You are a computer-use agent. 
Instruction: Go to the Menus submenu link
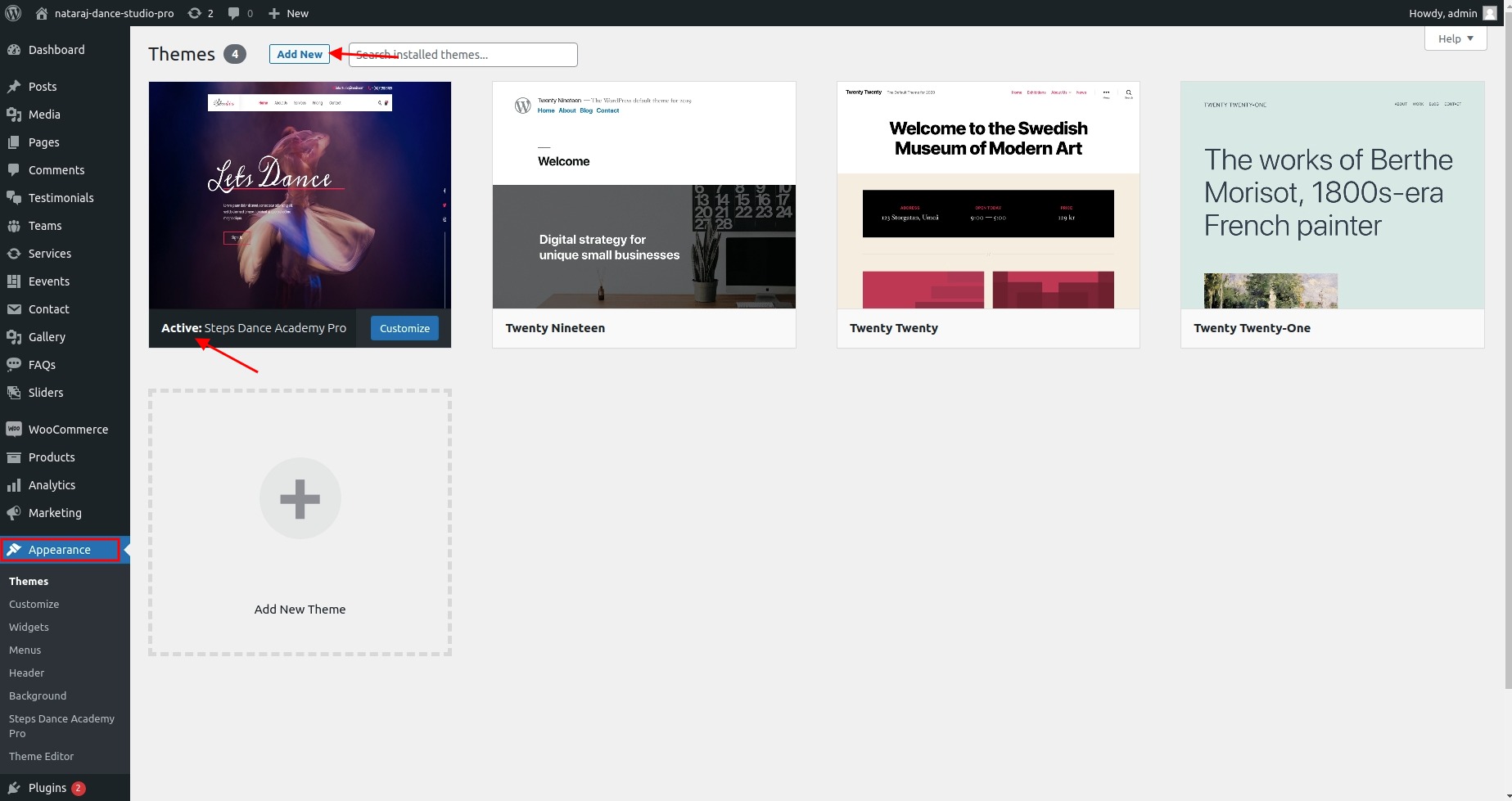pos(25,650)
